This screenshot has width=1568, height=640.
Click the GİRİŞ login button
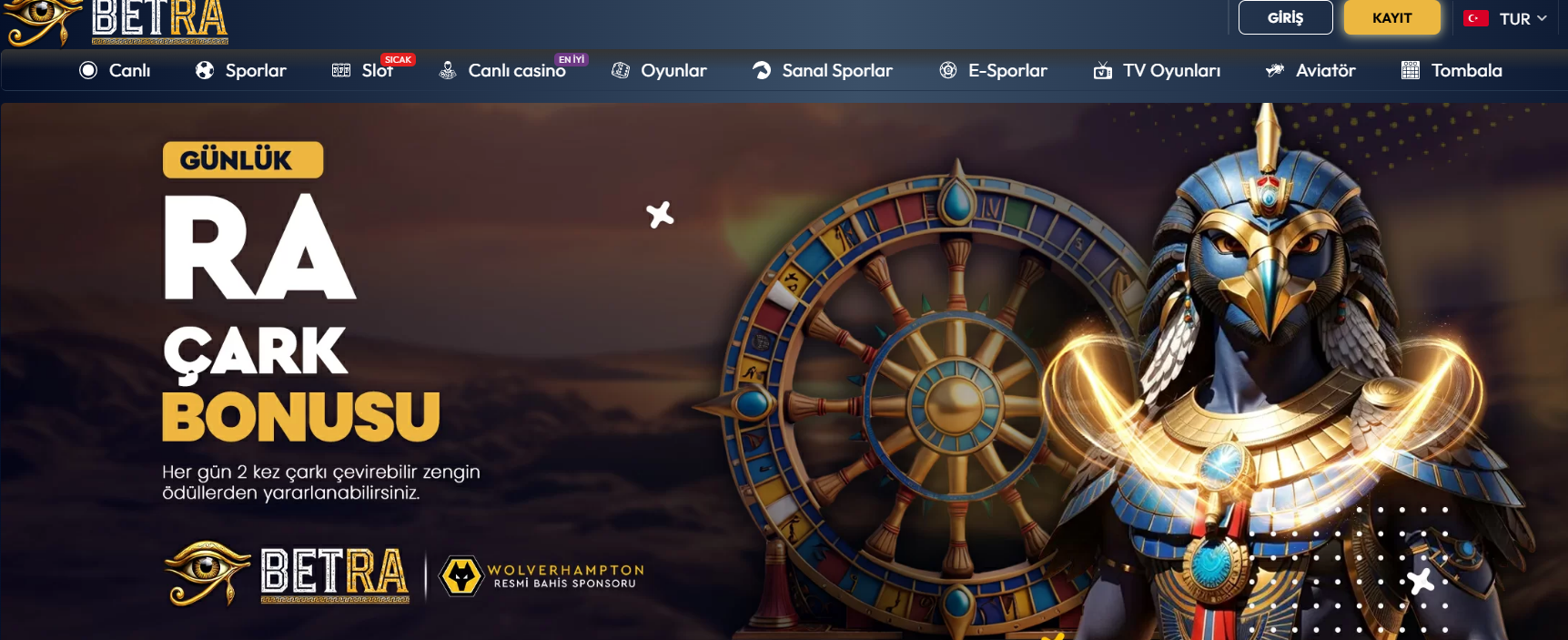(1286, 17)
